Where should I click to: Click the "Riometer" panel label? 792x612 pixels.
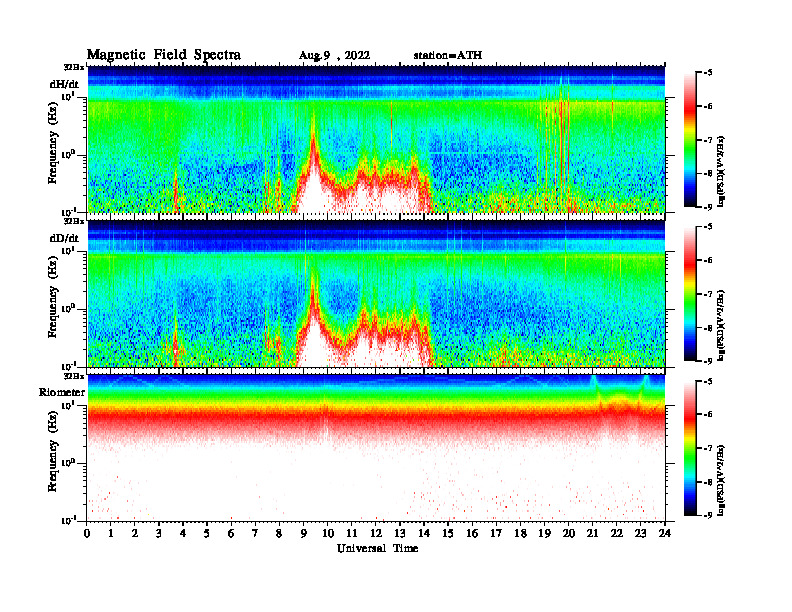point(62,392)
